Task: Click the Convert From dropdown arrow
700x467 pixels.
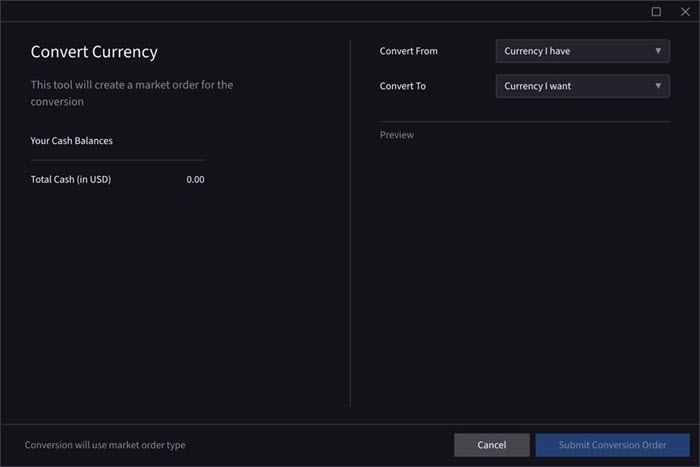Action: coord(658,51)
